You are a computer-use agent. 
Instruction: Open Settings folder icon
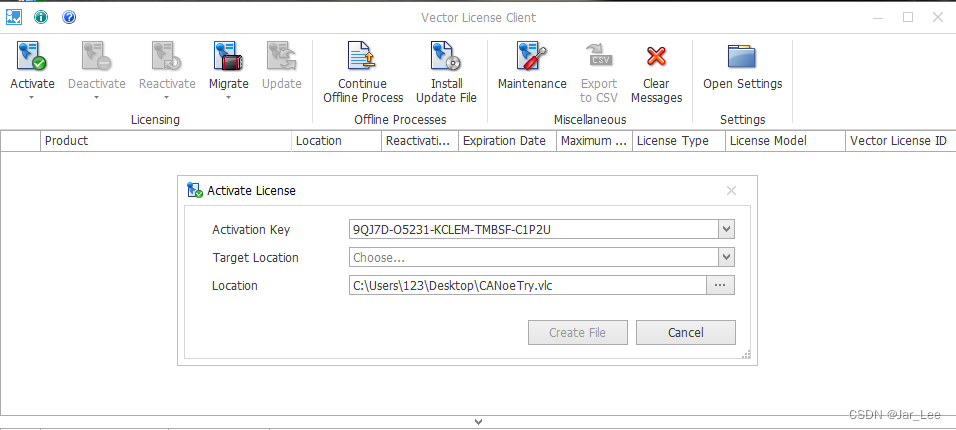tap(742, 56)
